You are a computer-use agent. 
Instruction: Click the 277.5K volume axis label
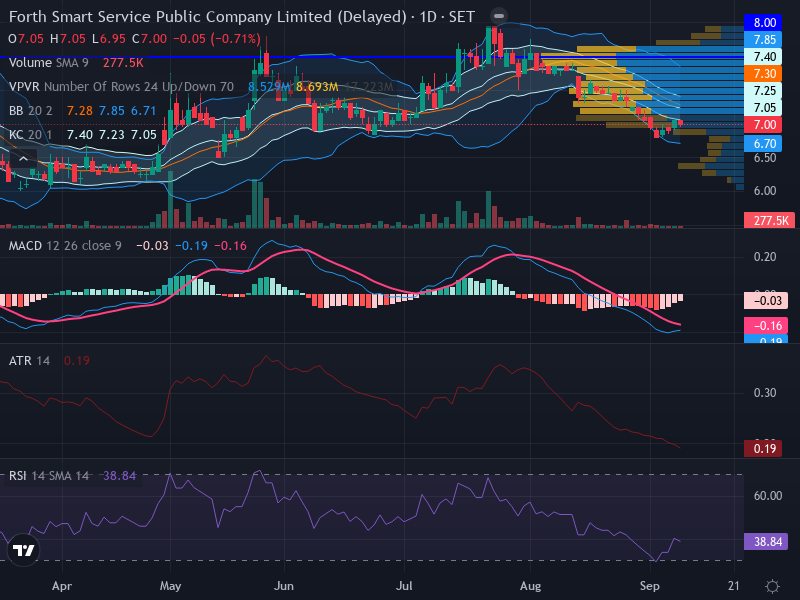coord(769,220)
